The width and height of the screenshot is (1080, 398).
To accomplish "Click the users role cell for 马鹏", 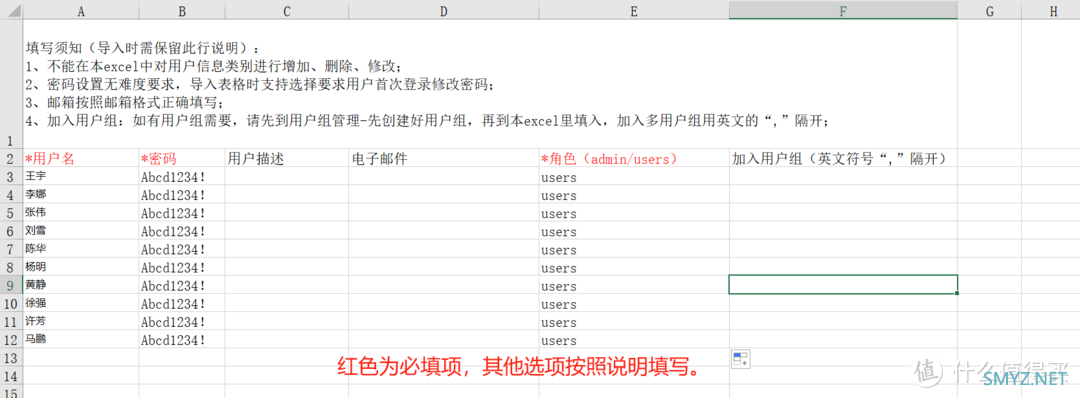I will 634,339.
